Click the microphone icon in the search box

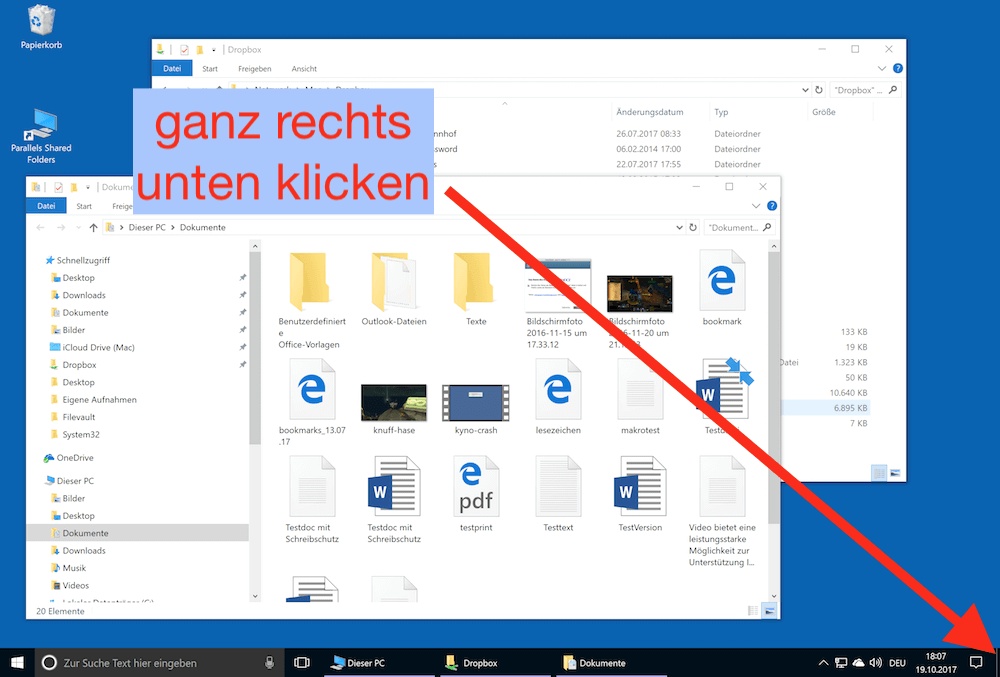tap(269, 662)
